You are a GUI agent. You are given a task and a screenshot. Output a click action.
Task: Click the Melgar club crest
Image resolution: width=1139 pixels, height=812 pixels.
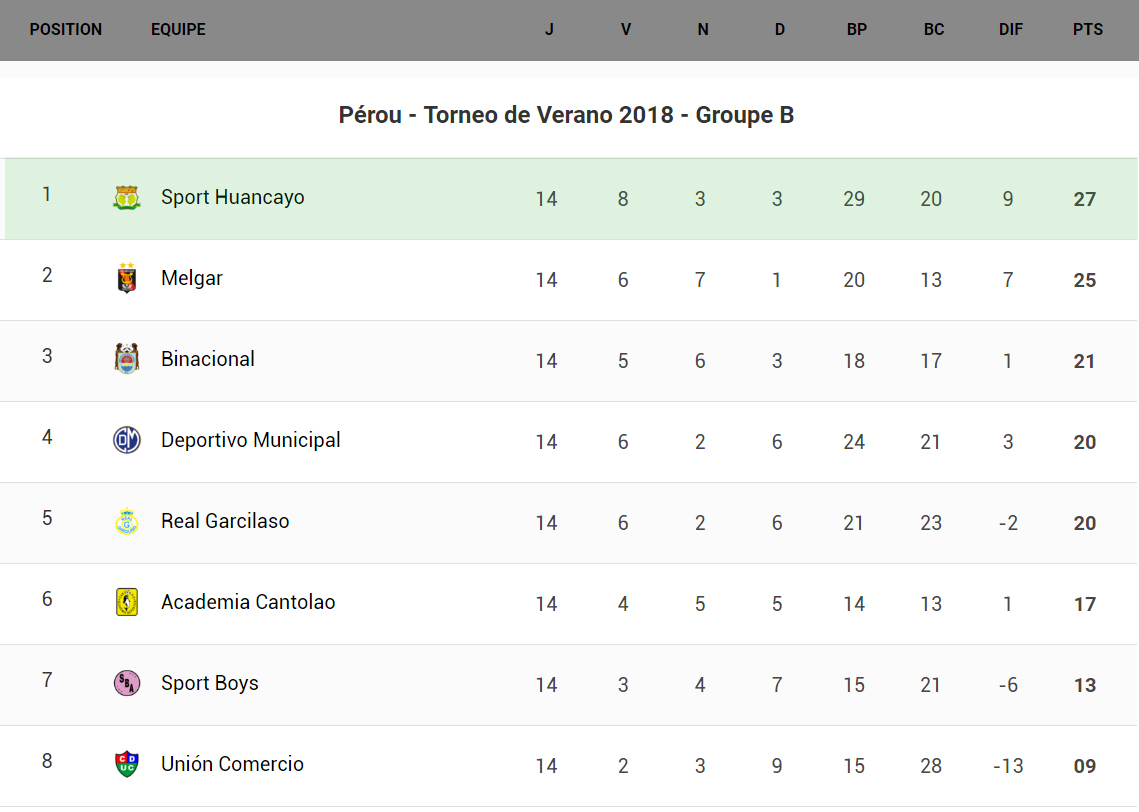127,279
